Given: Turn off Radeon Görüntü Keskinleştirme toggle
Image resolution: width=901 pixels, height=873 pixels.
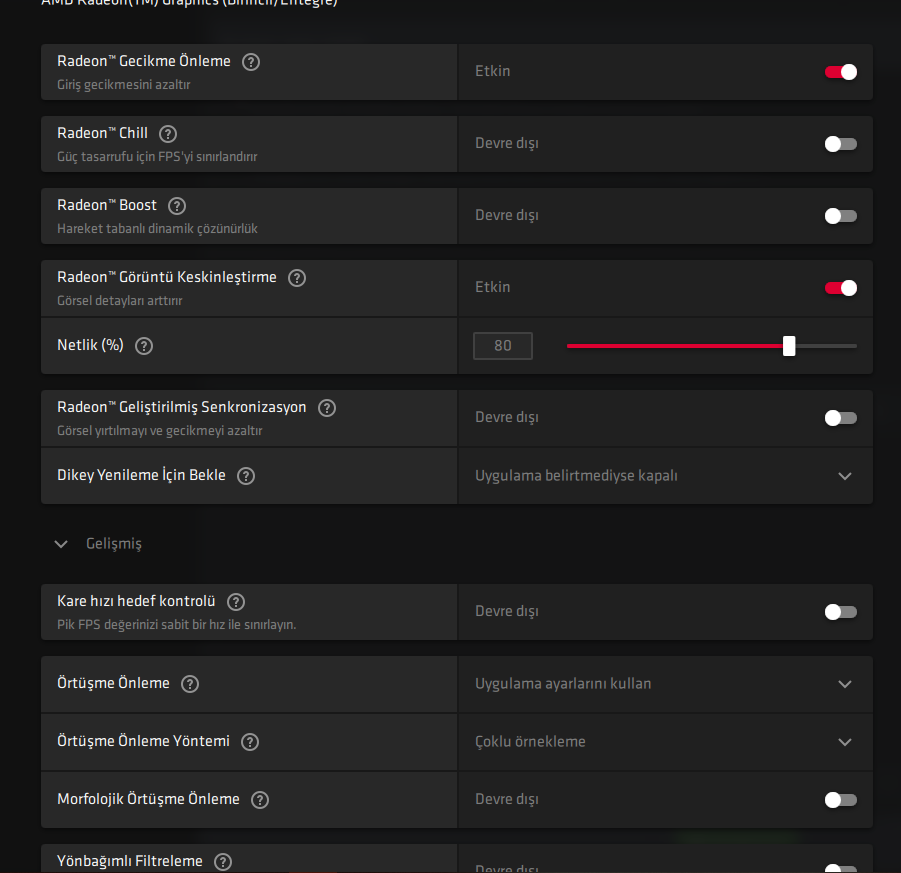Looking at the screenshot, I should tap(840, 288).
